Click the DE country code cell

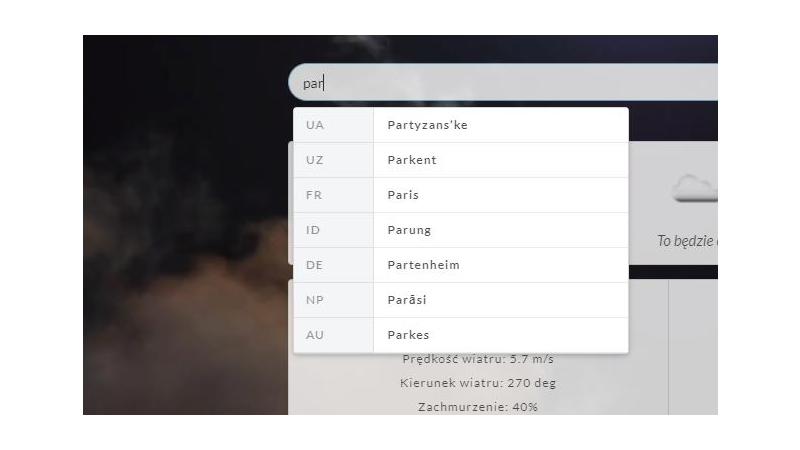pos(334,265)
